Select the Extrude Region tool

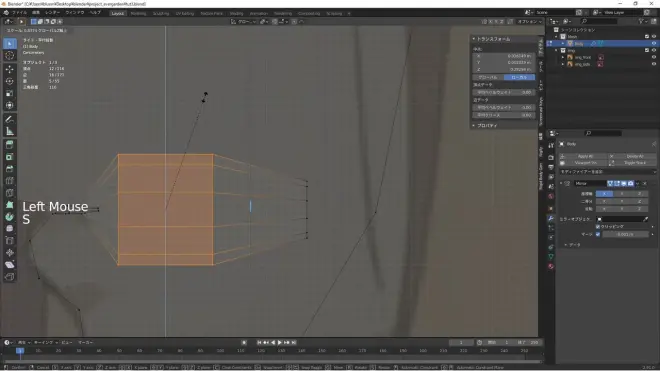[x=10, y=145]
